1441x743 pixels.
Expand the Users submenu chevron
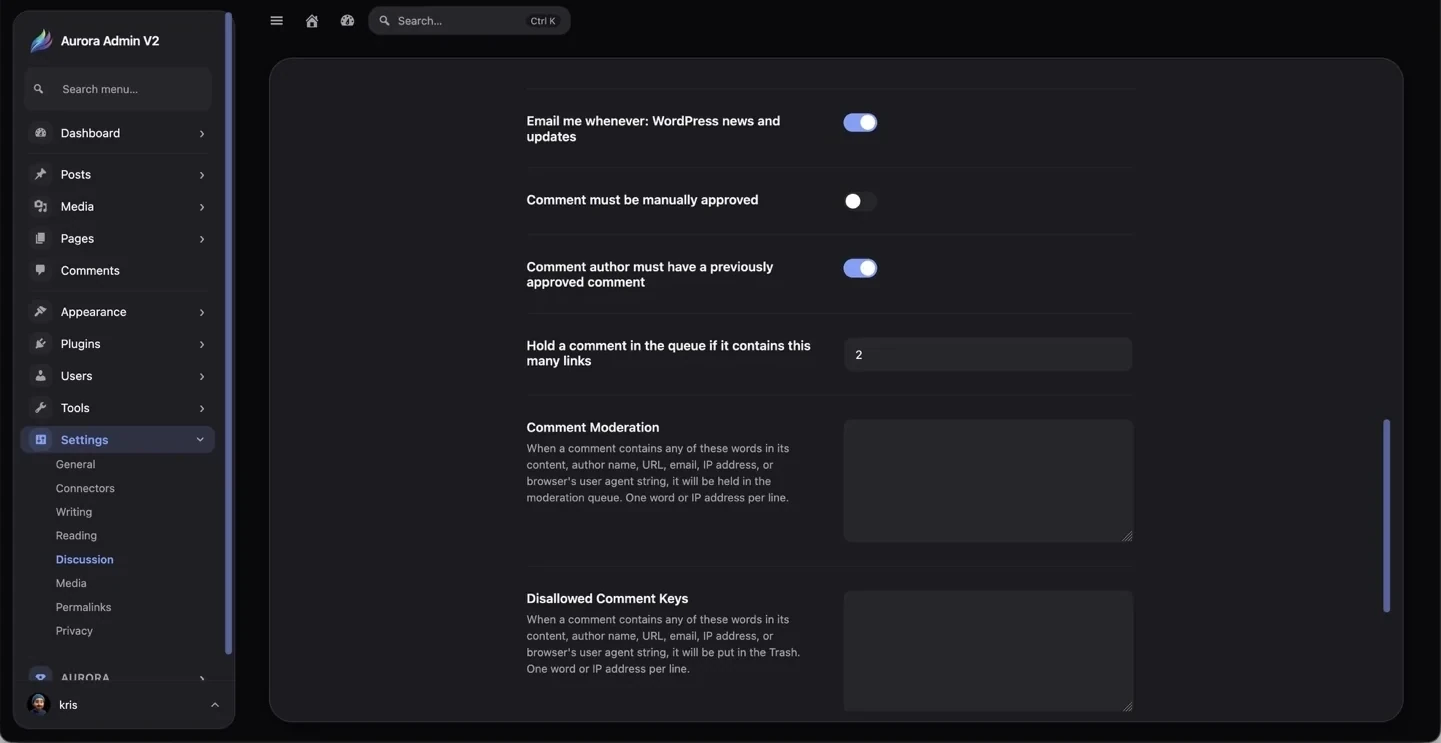click(202, 376)
